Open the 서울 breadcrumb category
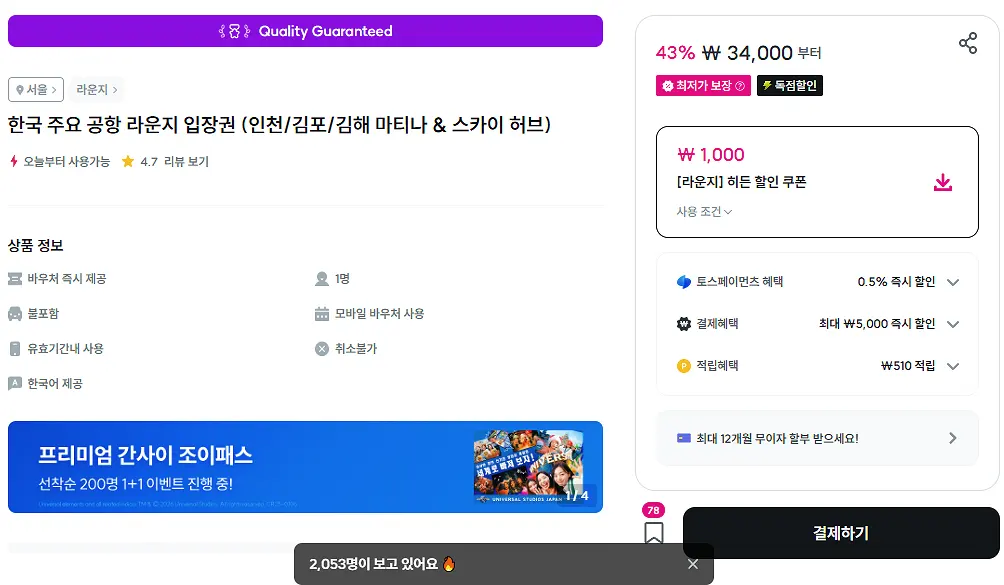The width and height of the screenshot is (1004, 585). (36, 90)
